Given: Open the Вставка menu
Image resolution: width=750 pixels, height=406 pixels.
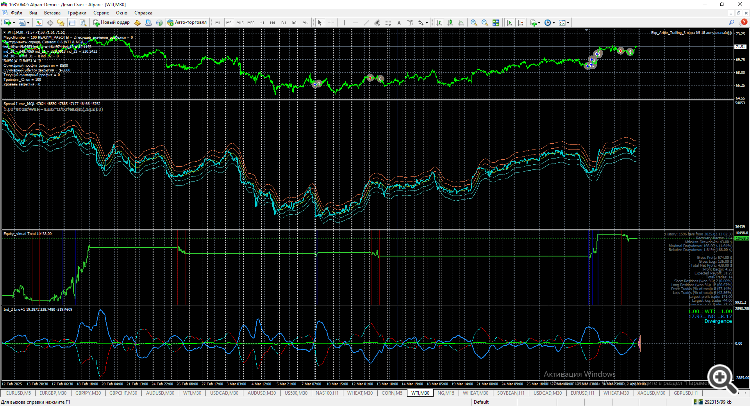Looking at the screenshot, I should pyautogui.click(x=52, y=13).
